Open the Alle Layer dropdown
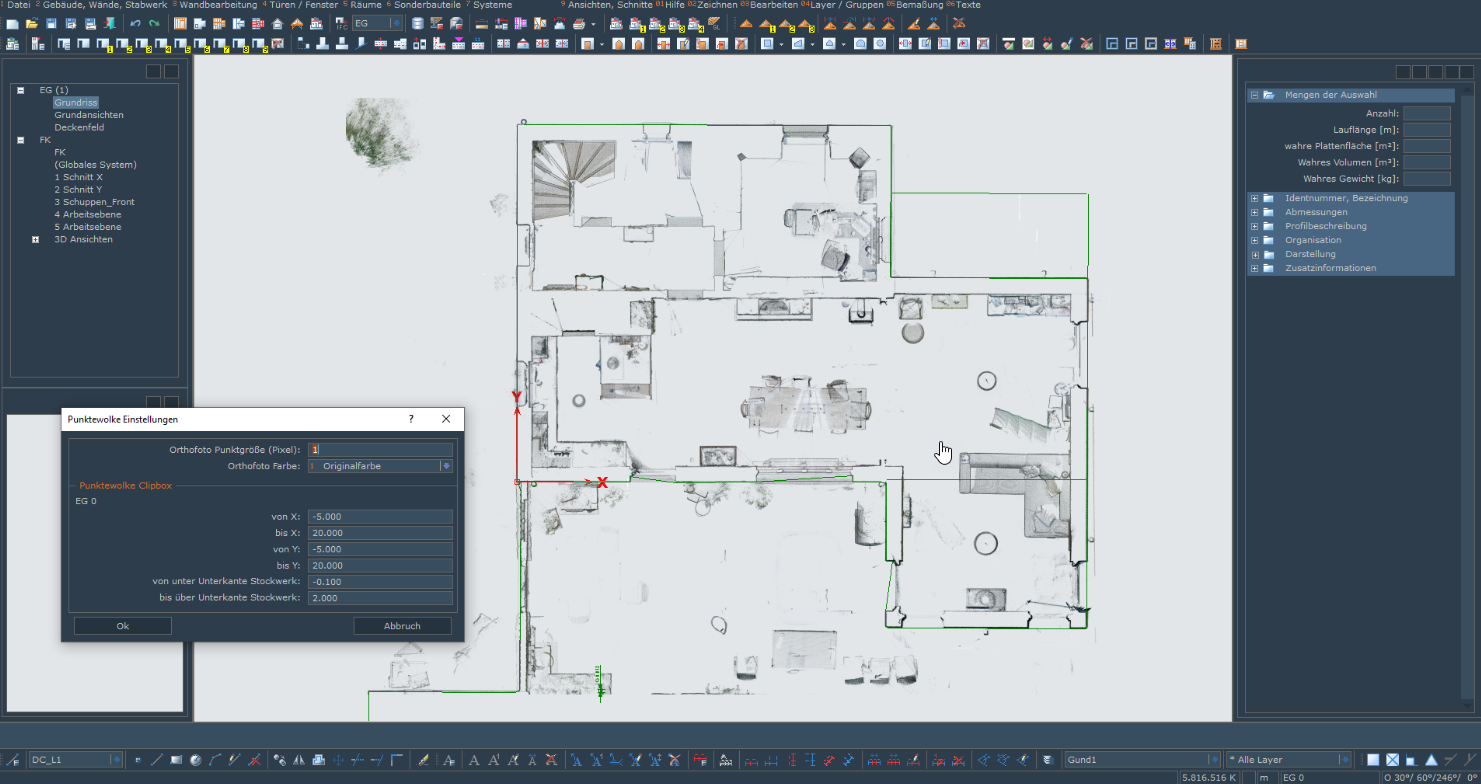 [1290, 760]
